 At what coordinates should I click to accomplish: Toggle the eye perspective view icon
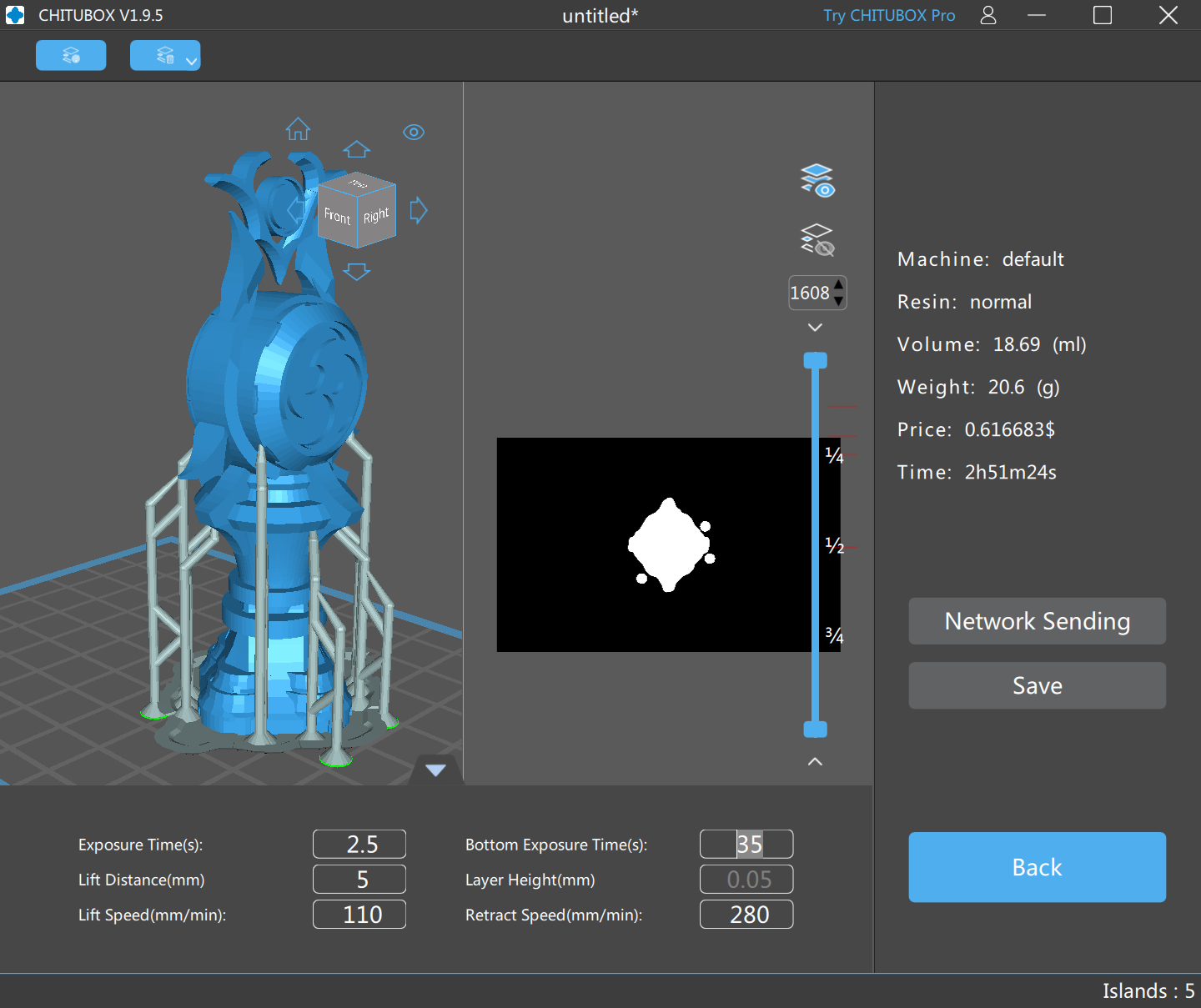[414, 133]
